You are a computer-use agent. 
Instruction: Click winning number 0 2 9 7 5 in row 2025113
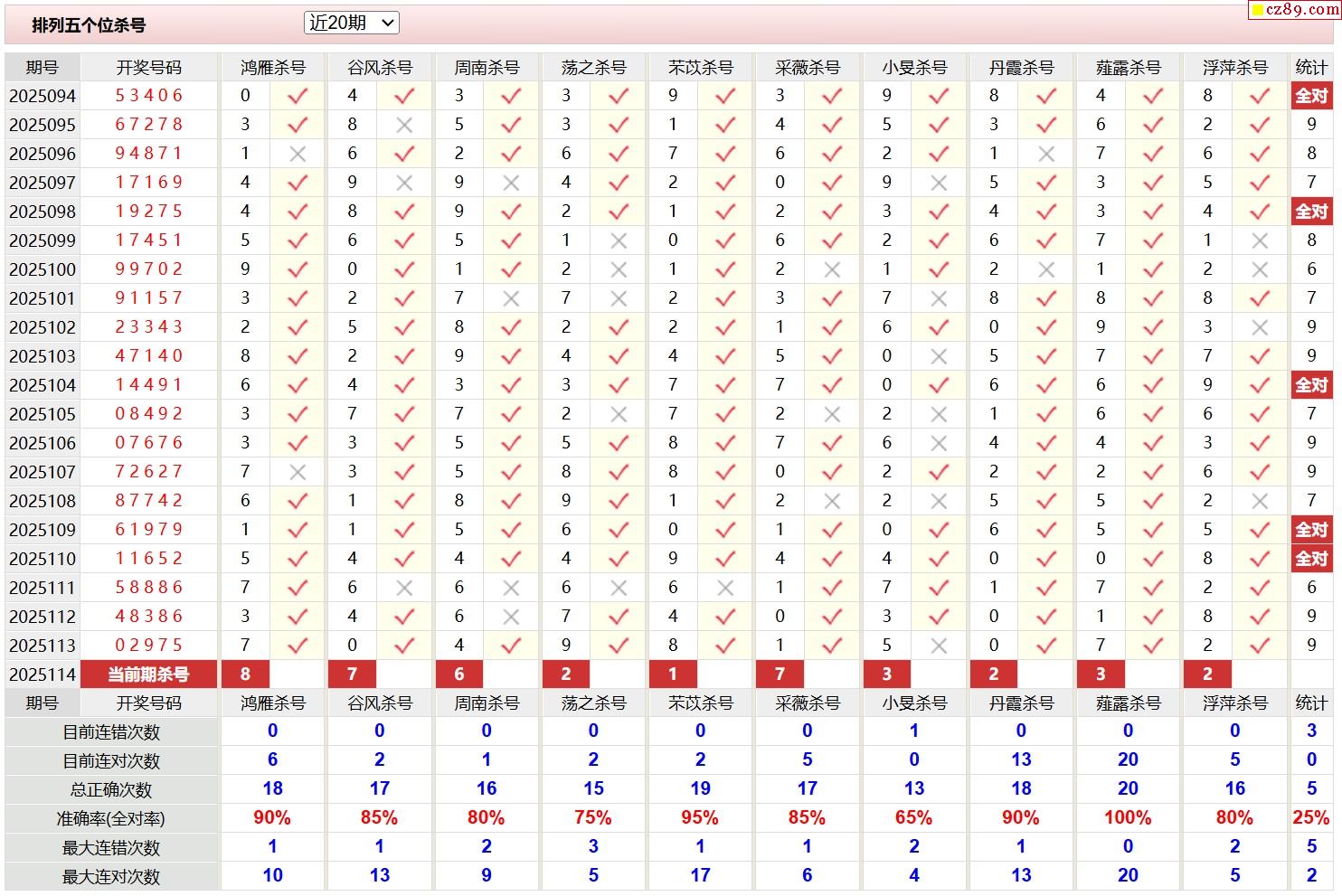149,646
